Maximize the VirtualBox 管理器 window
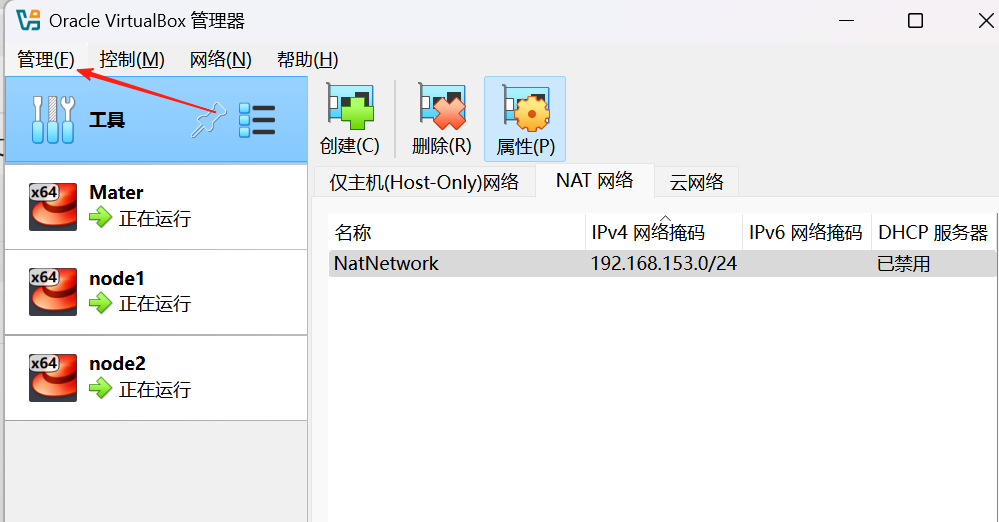 [x=916, y=21]
